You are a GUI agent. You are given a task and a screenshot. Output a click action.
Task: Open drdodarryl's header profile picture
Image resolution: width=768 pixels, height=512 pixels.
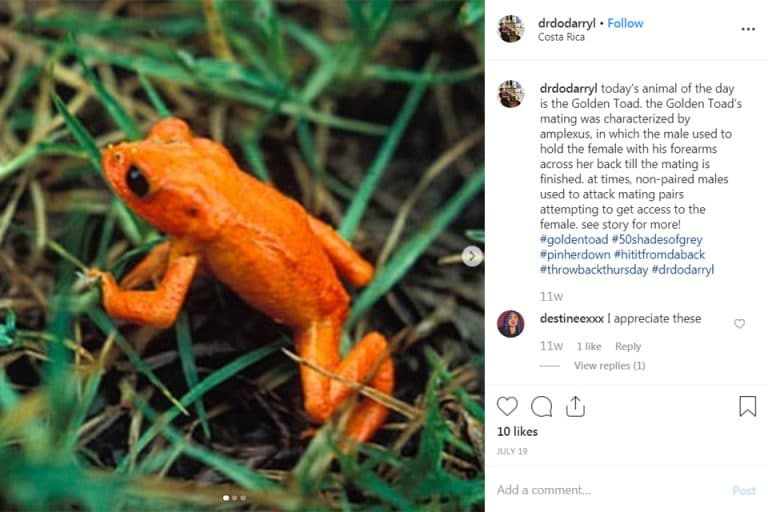click(x=511, y=29)
